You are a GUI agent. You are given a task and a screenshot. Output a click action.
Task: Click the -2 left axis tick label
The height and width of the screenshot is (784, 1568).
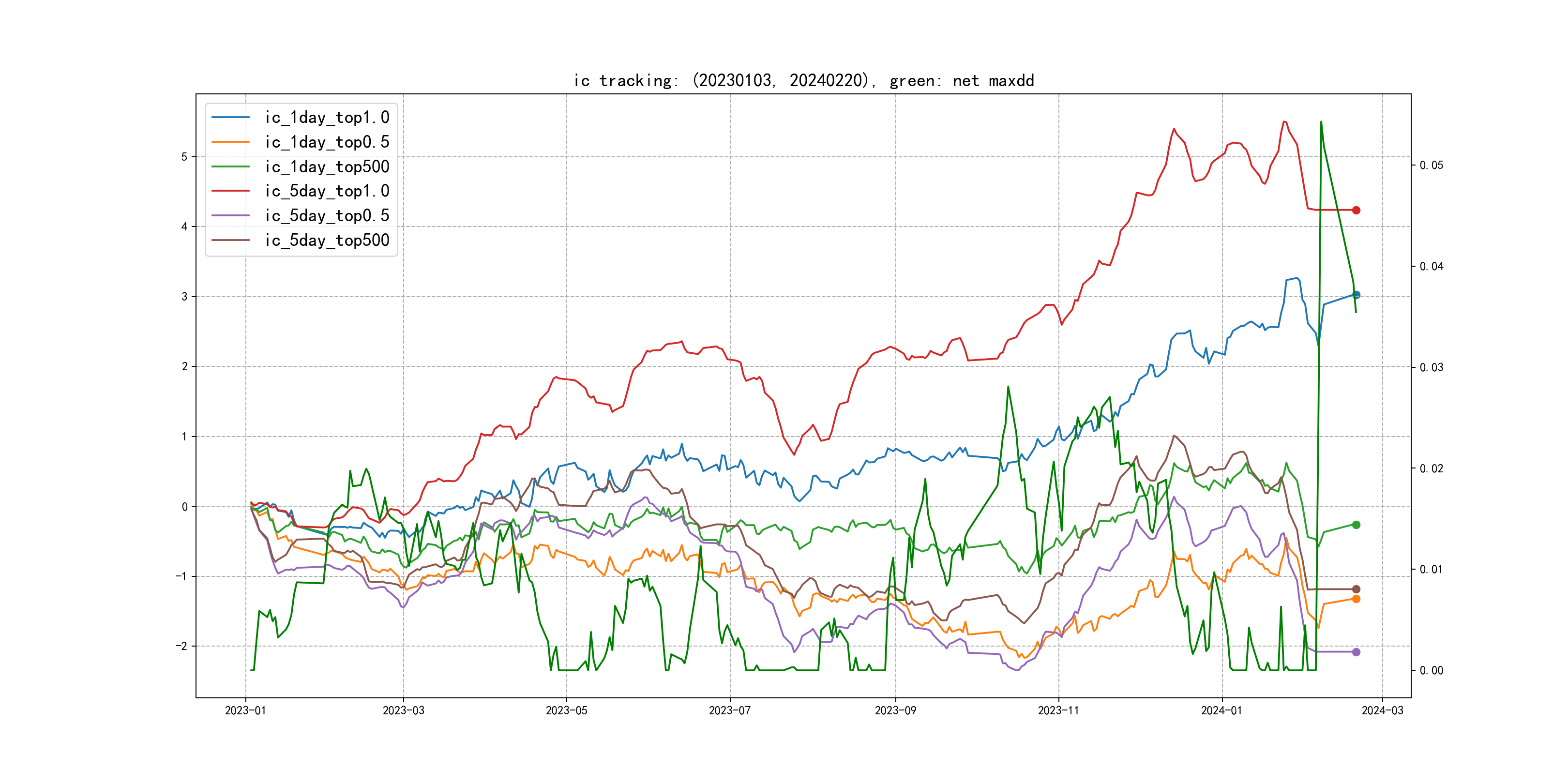click(x=182, y=646)
